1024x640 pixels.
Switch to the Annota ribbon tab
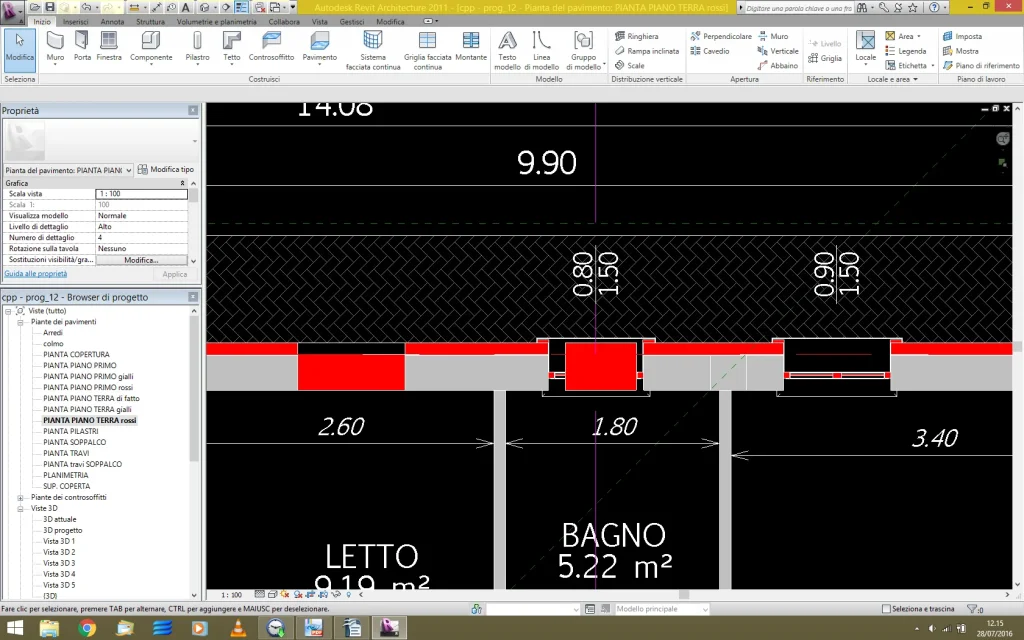coord(112,21)
